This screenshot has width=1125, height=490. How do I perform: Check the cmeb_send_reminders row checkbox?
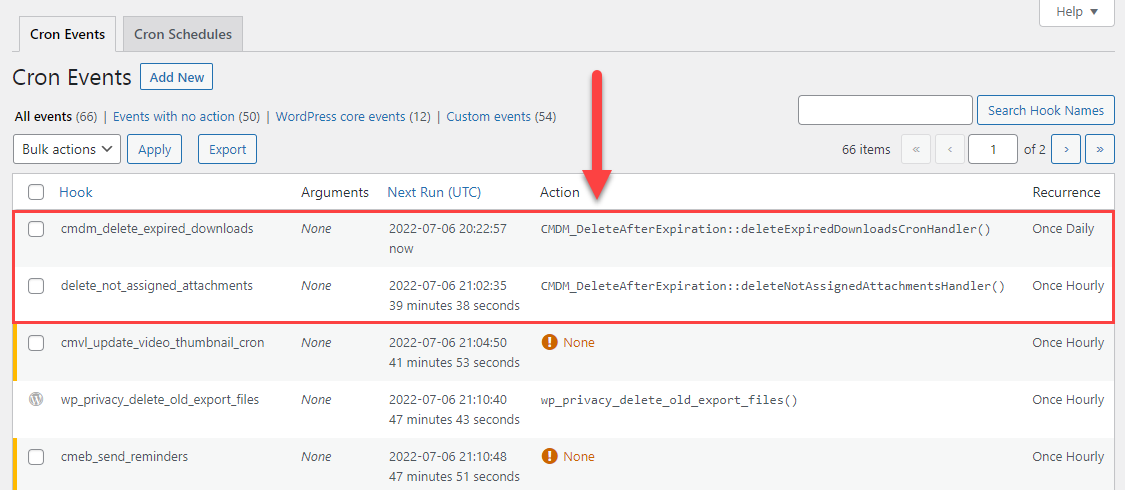point(36,456)
